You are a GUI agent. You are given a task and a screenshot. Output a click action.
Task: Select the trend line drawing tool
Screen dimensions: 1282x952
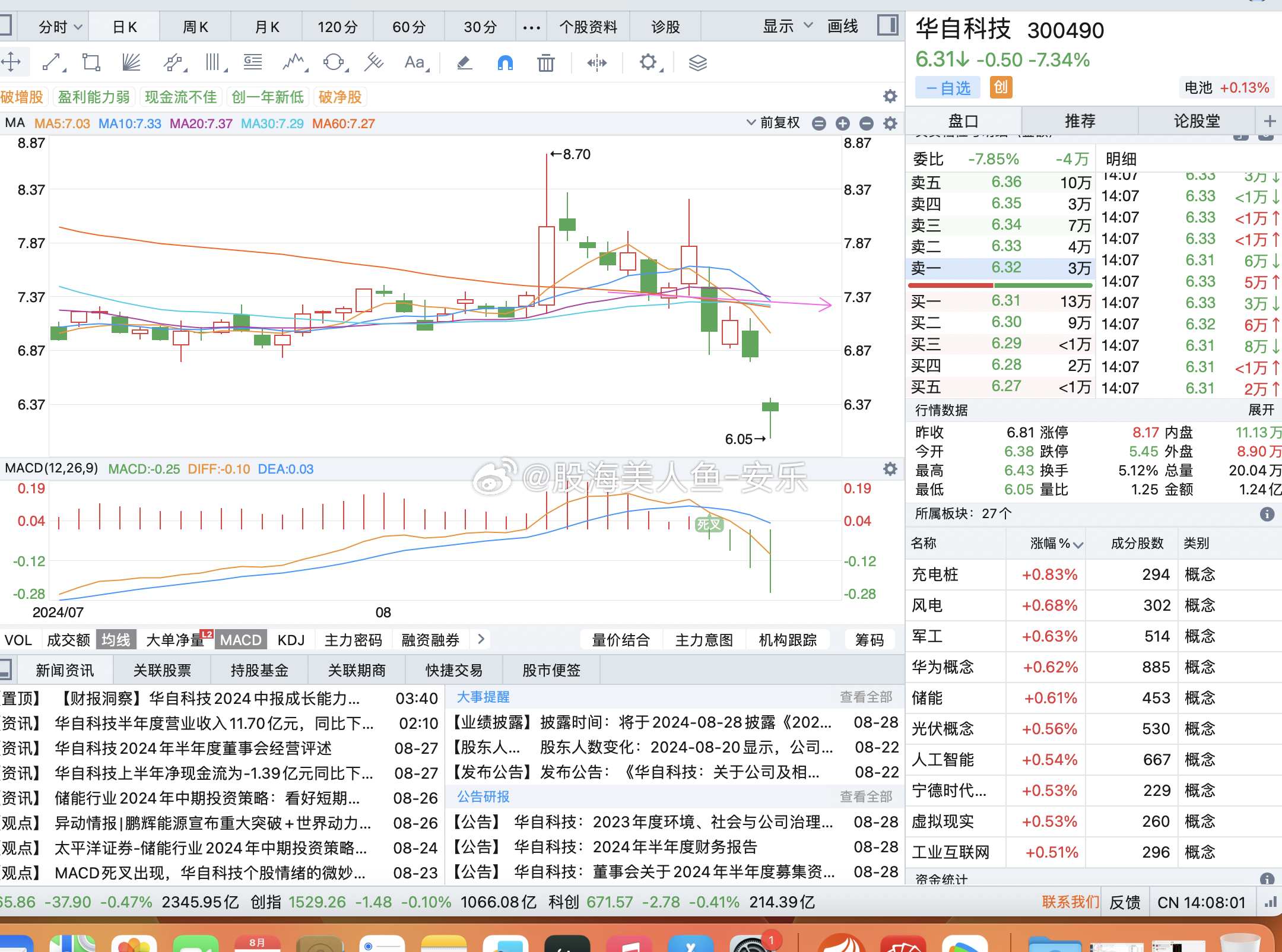click(x=52, y=62)
